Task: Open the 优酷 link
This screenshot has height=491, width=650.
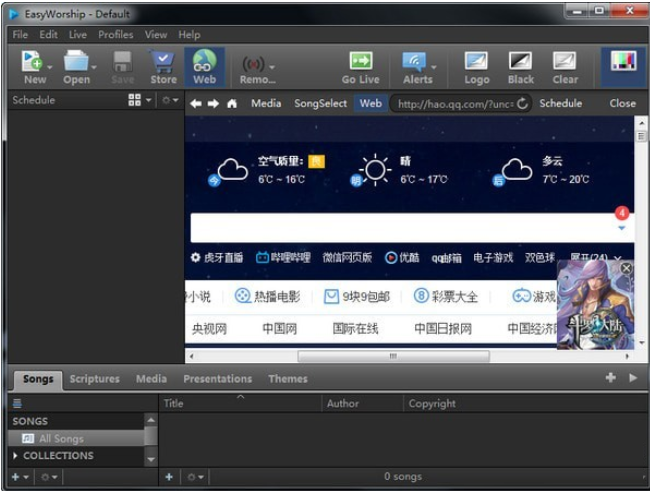Action: click(x=402, y=258)
